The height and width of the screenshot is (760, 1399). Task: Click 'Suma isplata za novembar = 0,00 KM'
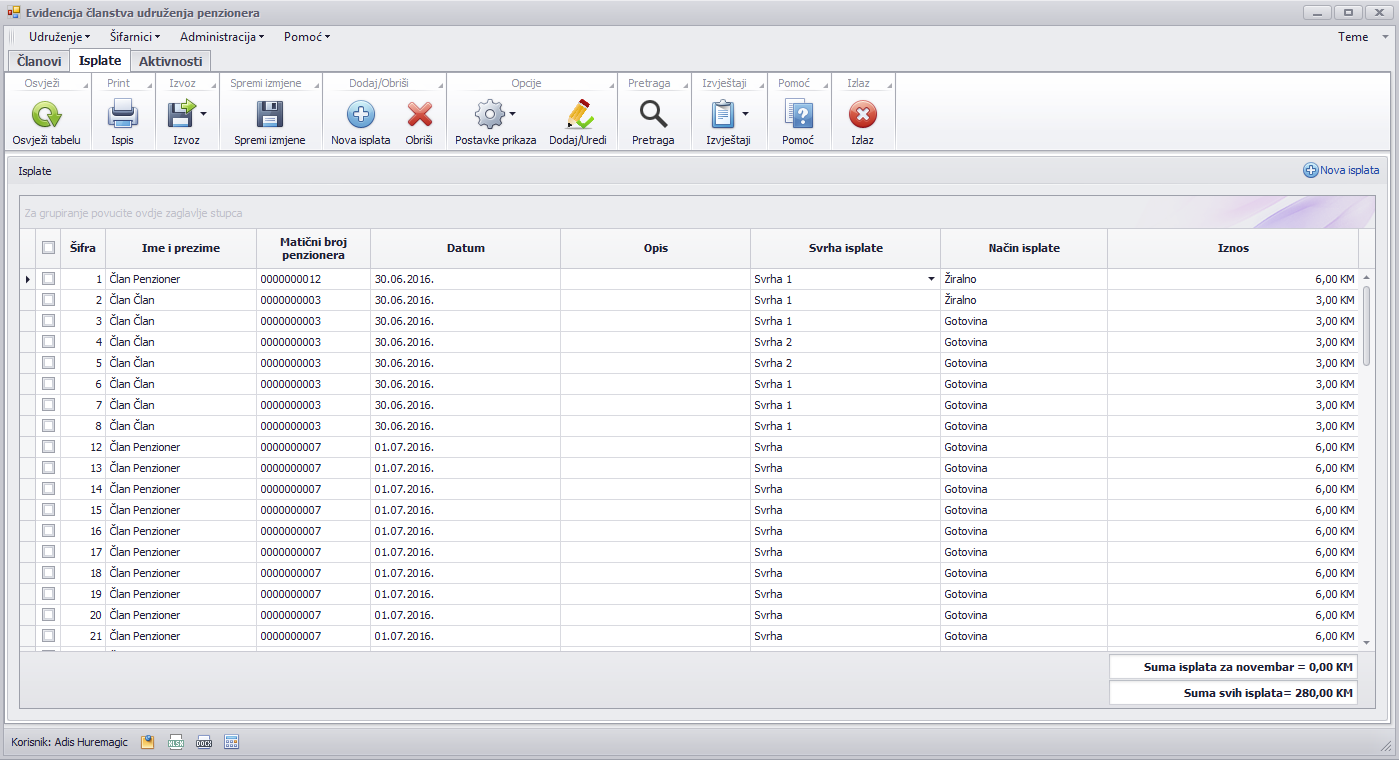click(x=1233, y=667)
